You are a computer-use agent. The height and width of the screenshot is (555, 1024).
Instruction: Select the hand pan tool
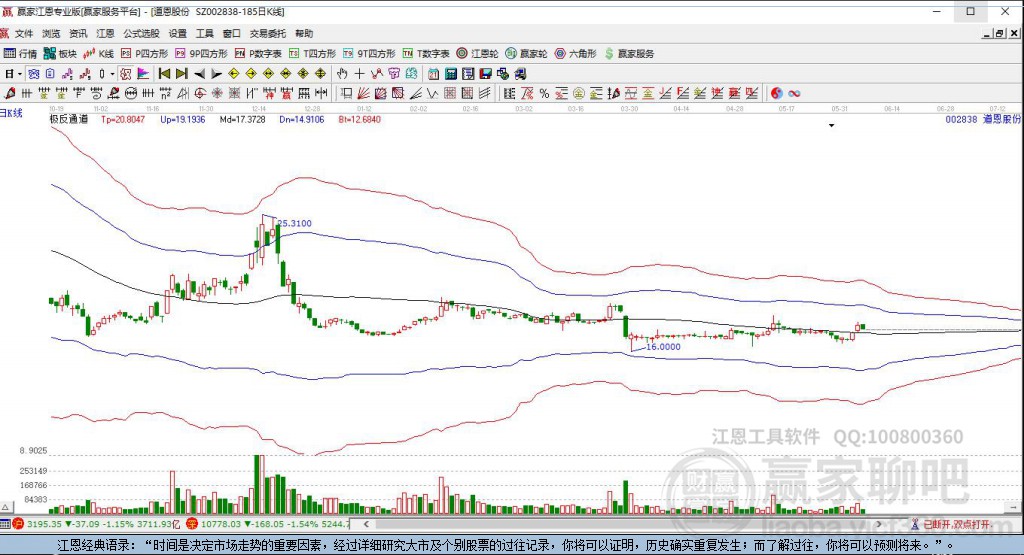(342, 74)
